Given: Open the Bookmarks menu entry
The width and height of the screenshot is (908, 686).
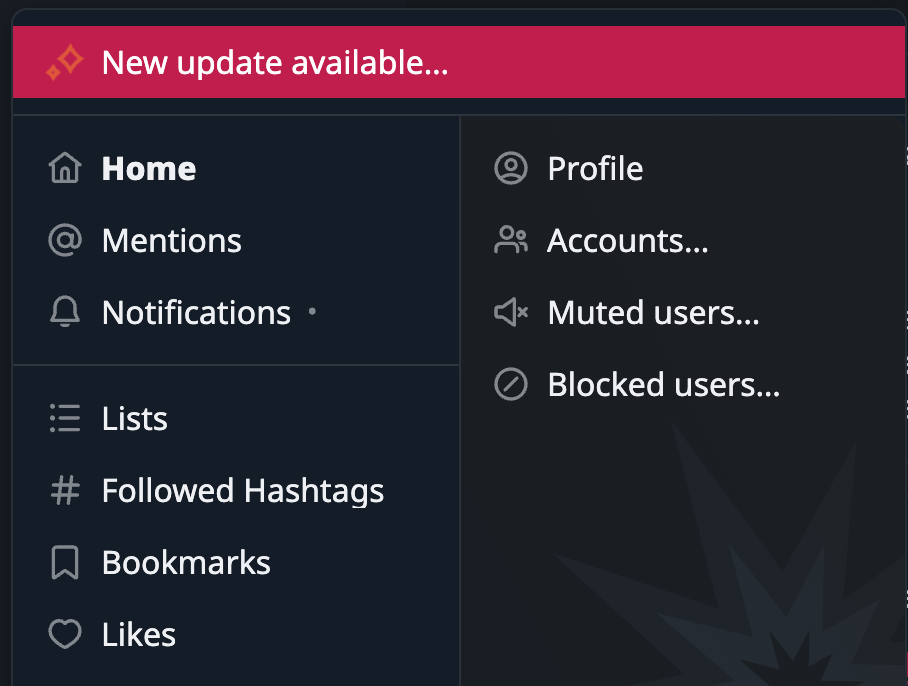Looking at the screenshot, I should point(236,562).
